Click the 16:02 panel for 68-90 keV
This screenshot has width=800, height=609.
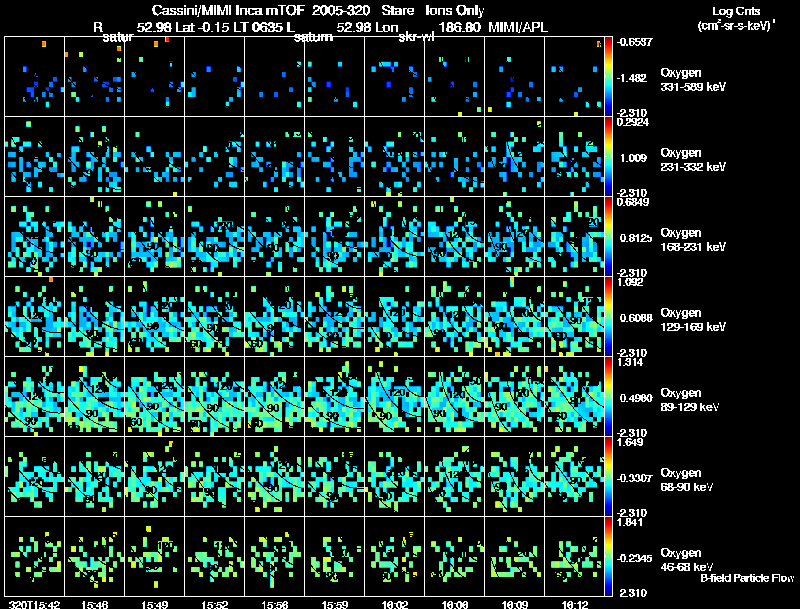tap(395, 476)
